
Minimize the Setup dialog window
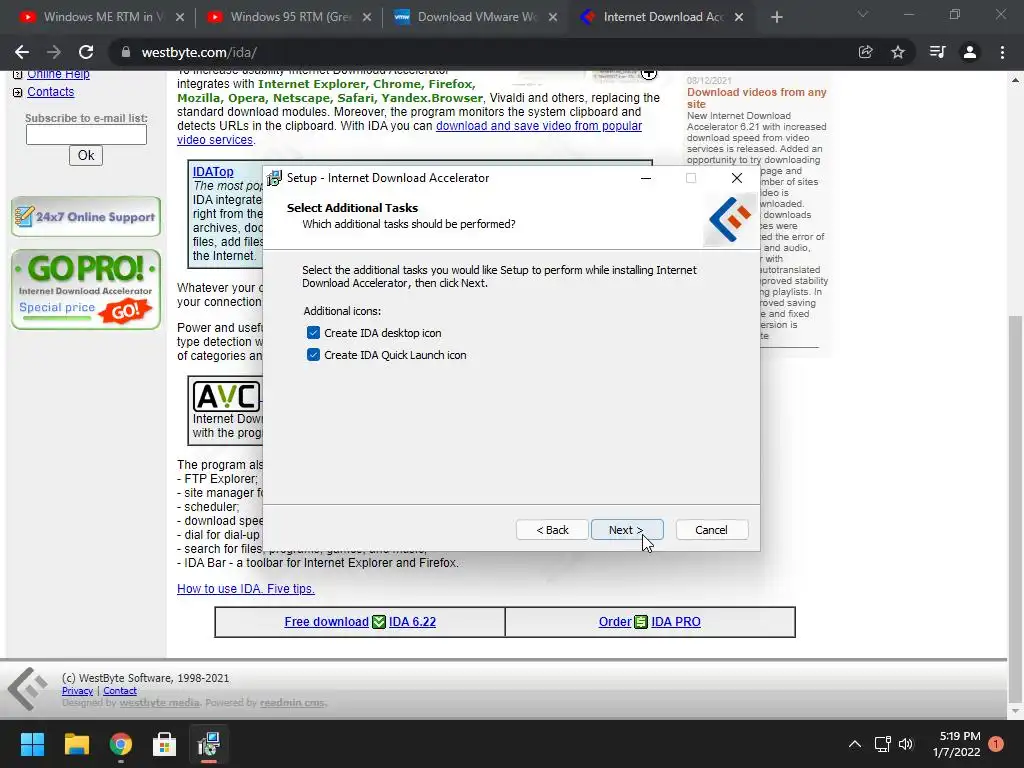click(646, 178)
